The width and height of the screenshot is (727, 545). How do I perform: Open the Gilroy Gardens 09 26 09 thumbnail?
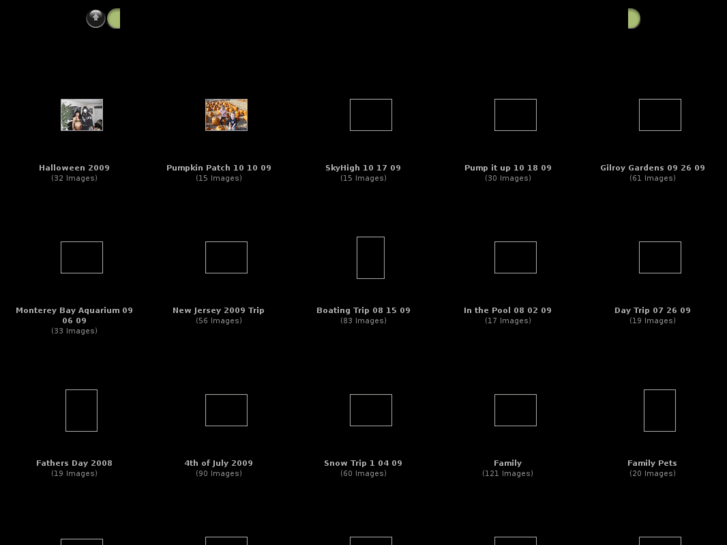(x=660, y=115)
